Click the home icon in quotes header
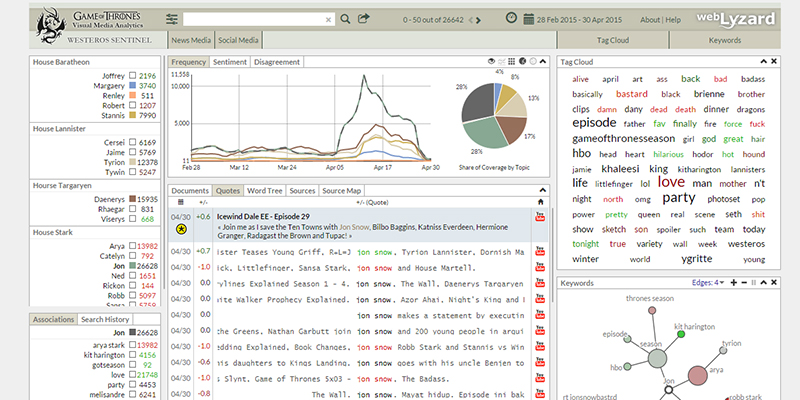 (540, 202)
